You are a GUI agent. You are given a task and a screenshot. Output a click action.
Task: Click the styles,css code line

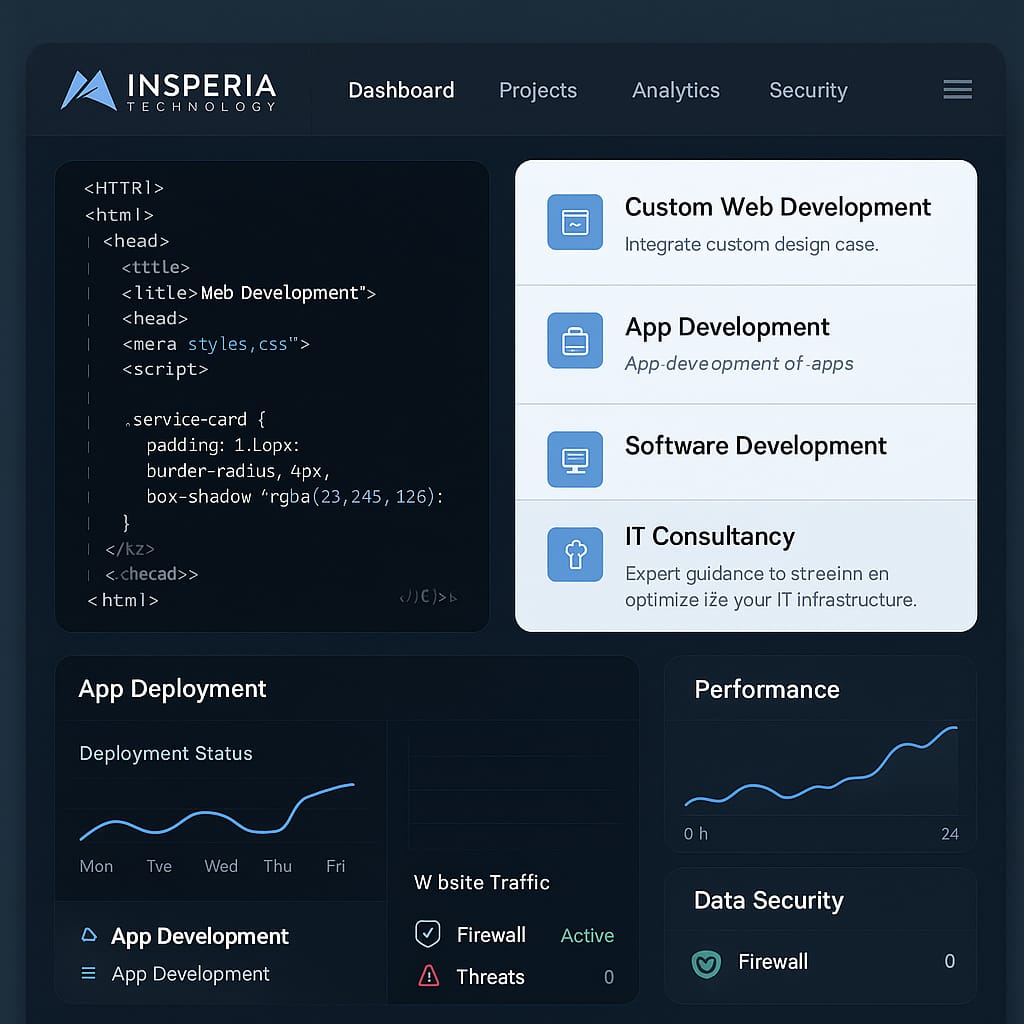(x=216, y=344)
